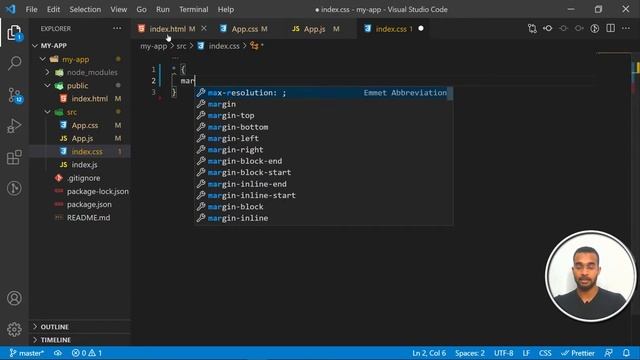Click the VS Code logo icon
The height and width of the screenshot is (360, 640).
click(10, 9)
